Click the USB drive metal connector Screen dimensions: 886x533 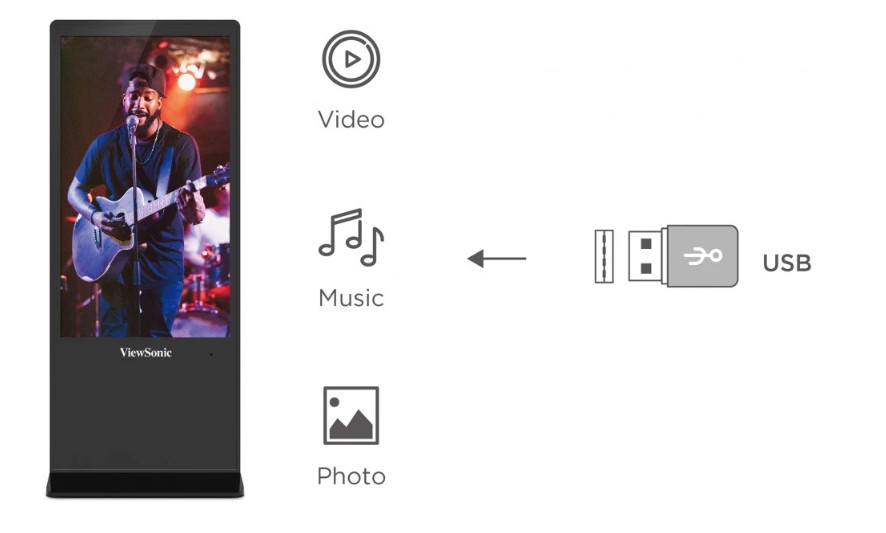(648, 256)
